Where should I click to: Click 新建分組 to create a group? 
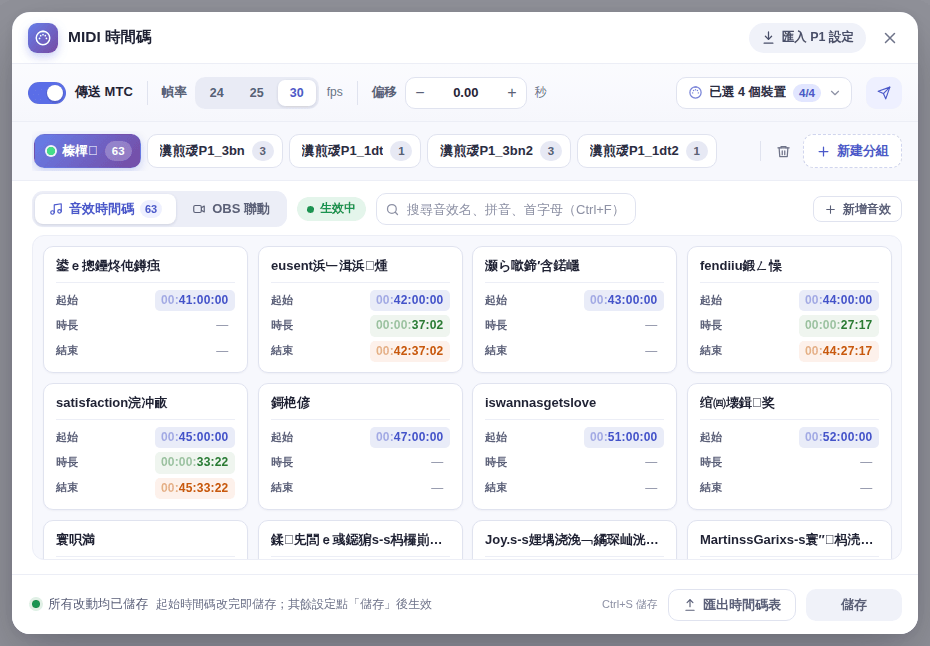(x=852, y=151)
